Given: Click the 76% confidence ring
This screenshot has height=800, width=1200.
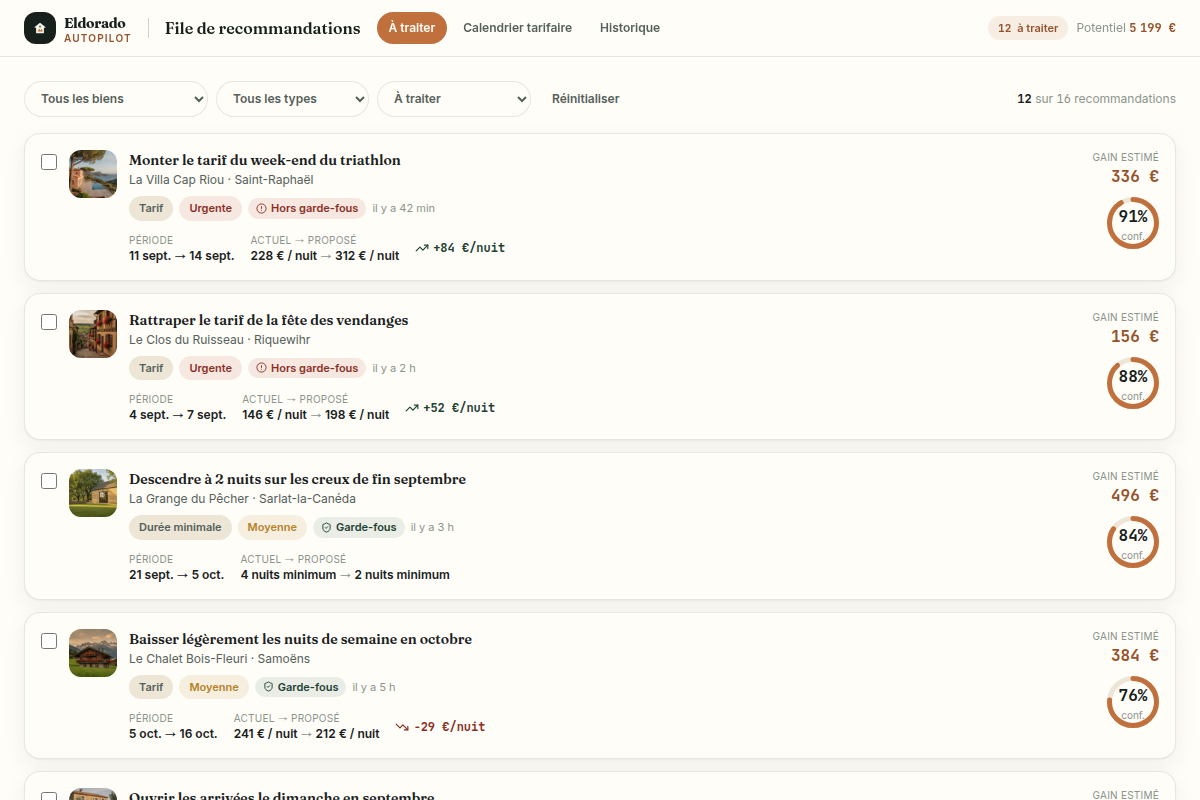Looking at the screenshot, I should pos(1133,702).
